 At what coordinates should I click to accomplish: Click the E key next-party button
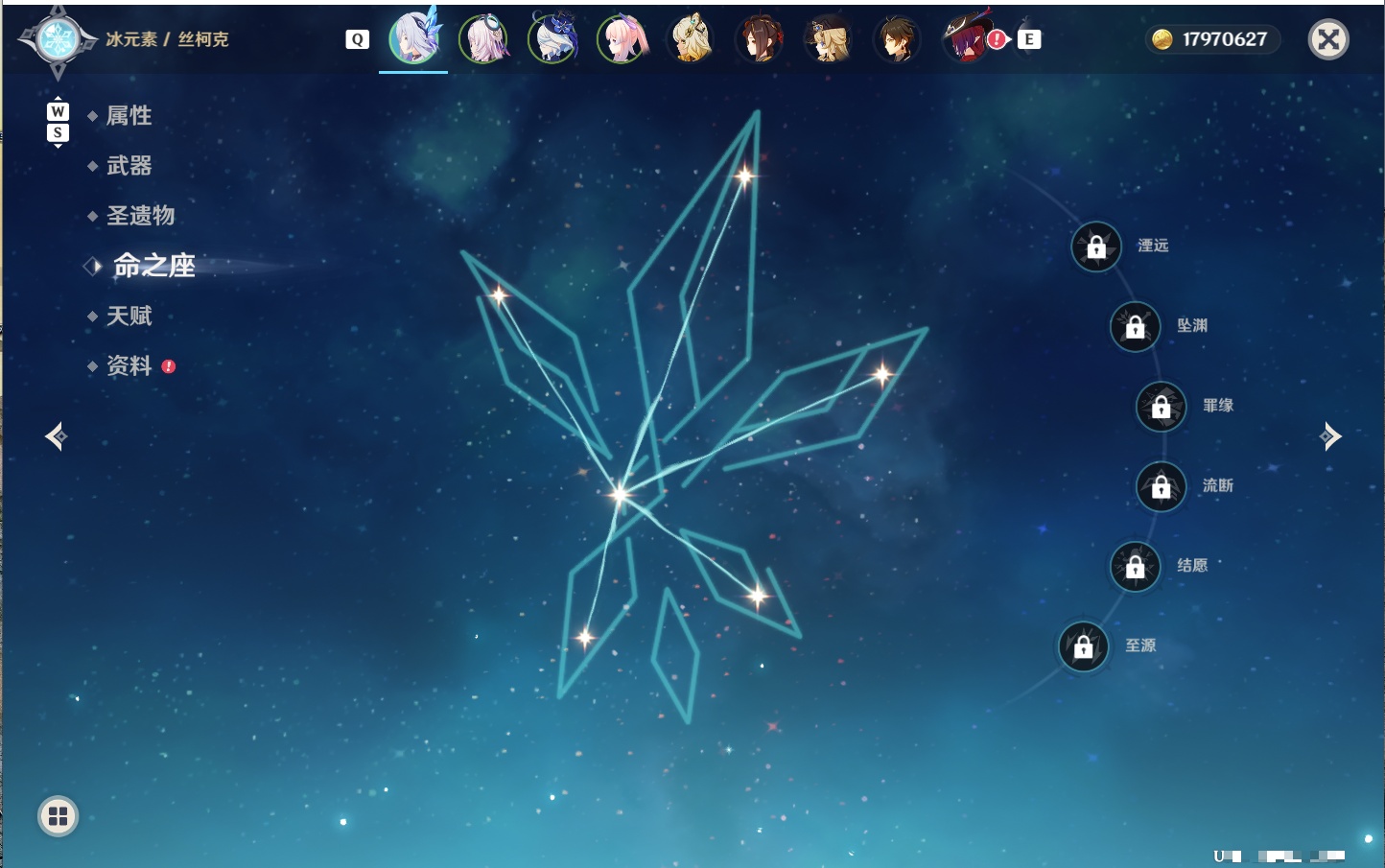click(x=1029, y=39)
